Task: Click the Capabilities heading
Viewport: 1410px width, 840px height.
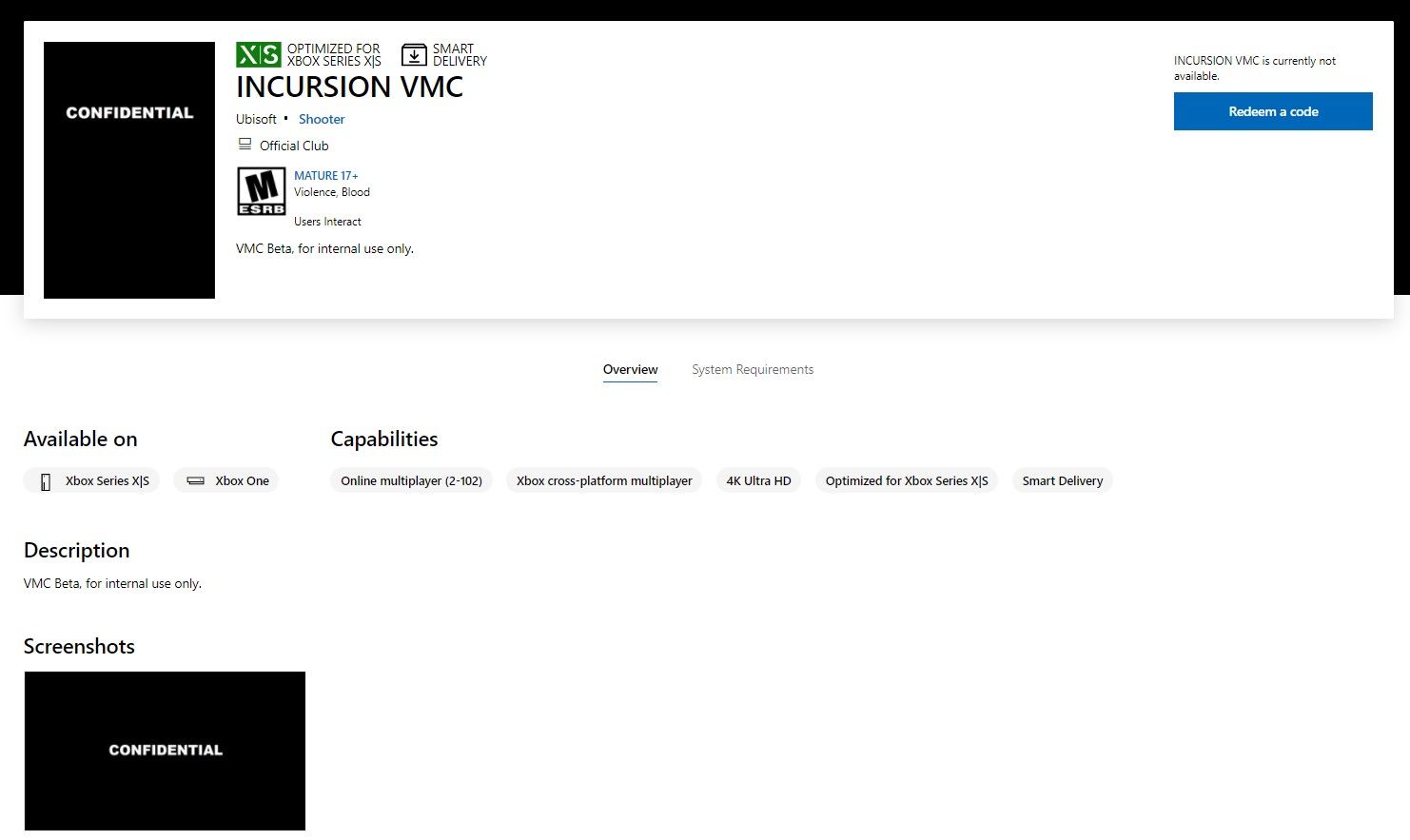Action: click(383, 439)
